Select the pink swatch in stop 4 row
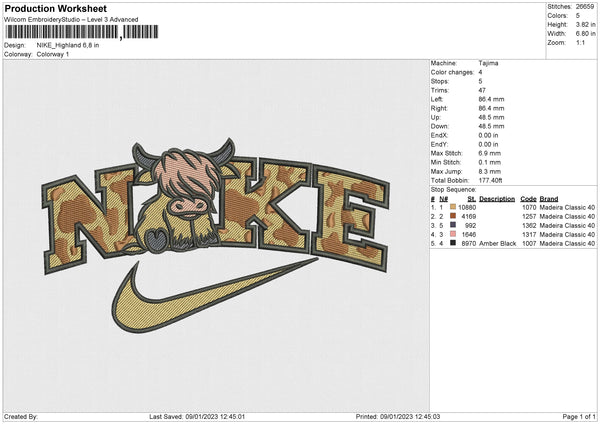Screen dimensions: 600x424 453,234
